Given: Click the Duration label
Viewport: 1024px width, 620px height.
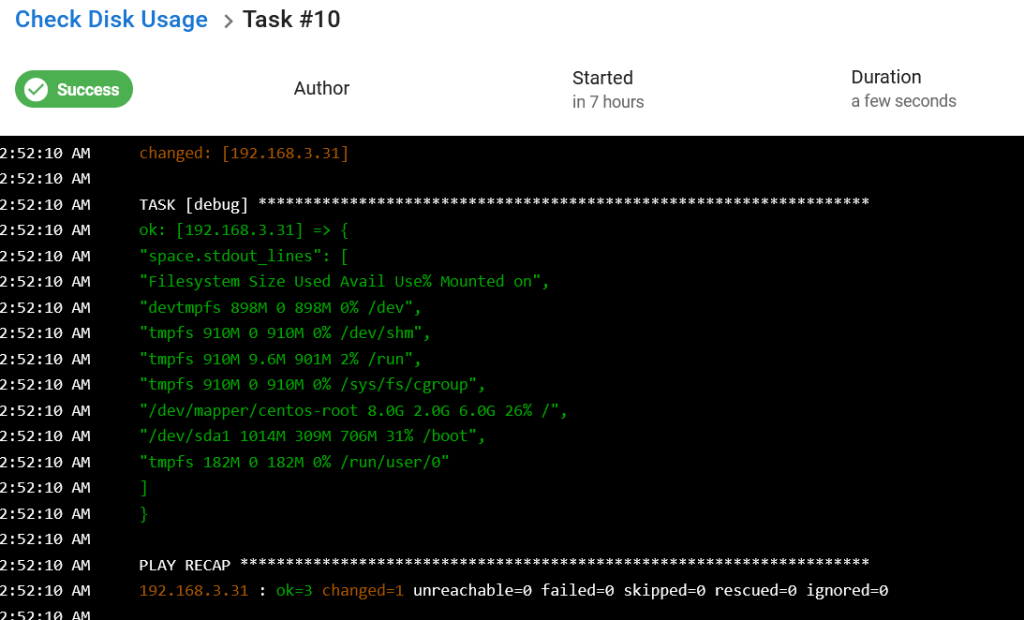Looking at the screenshot, I should [x=886, y=77].
